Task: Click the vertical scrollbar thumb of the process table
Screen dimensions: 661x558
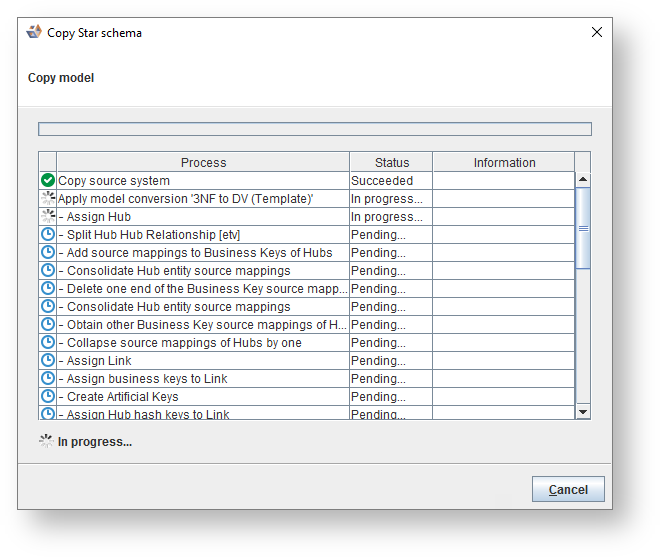Action: point(583,228)
